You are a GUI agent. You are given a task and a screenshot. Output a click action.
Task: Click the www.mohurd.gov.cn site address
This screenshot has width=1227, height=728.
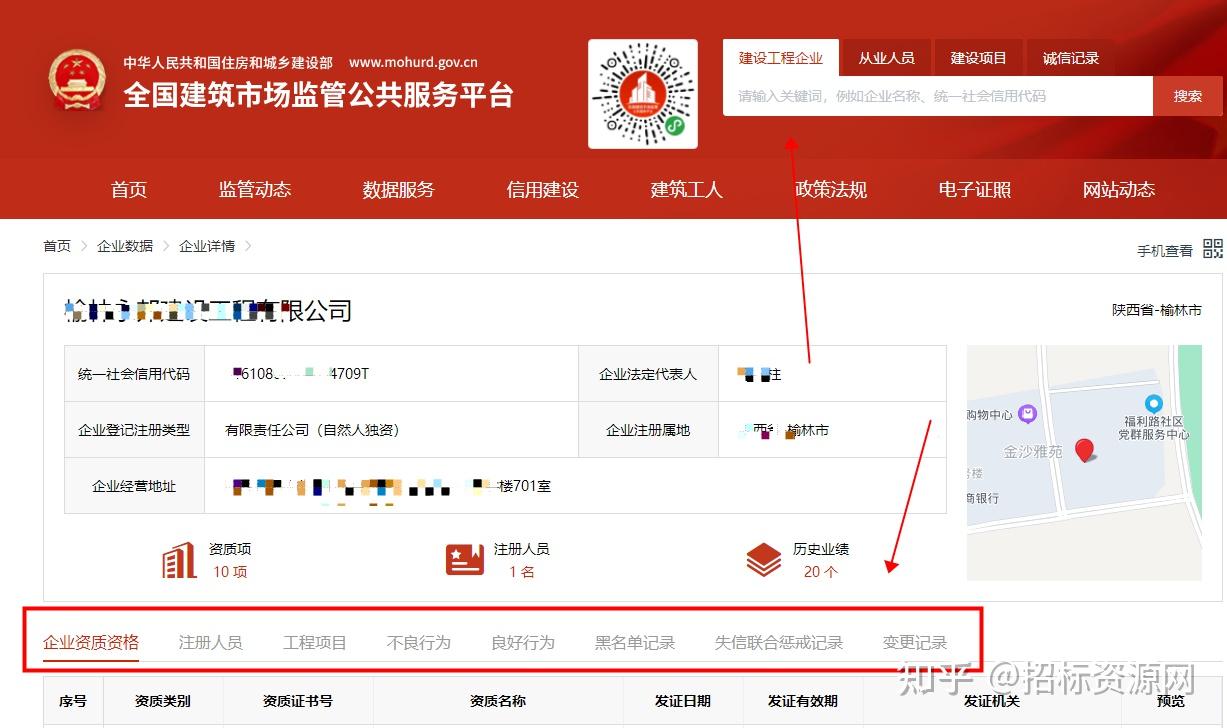413,62
